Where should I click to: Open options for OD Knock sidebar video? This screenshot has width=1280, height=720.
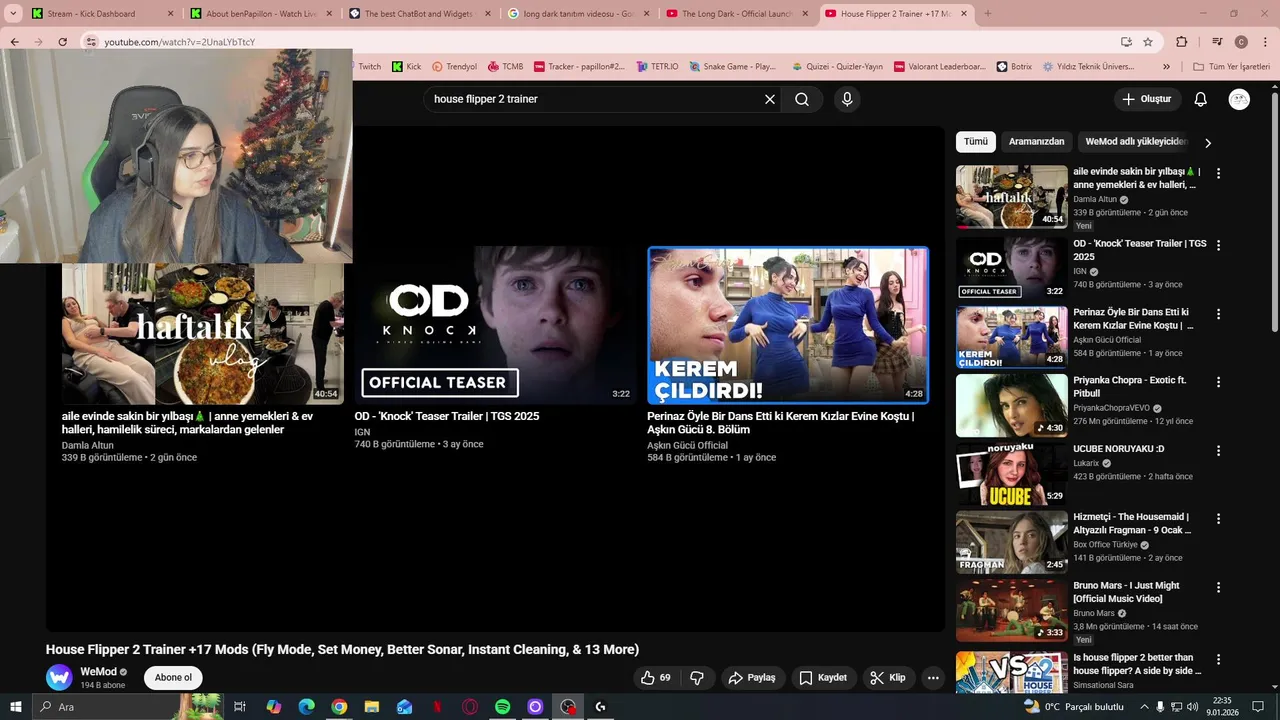pyautogui.click(x=1218, y=245)
